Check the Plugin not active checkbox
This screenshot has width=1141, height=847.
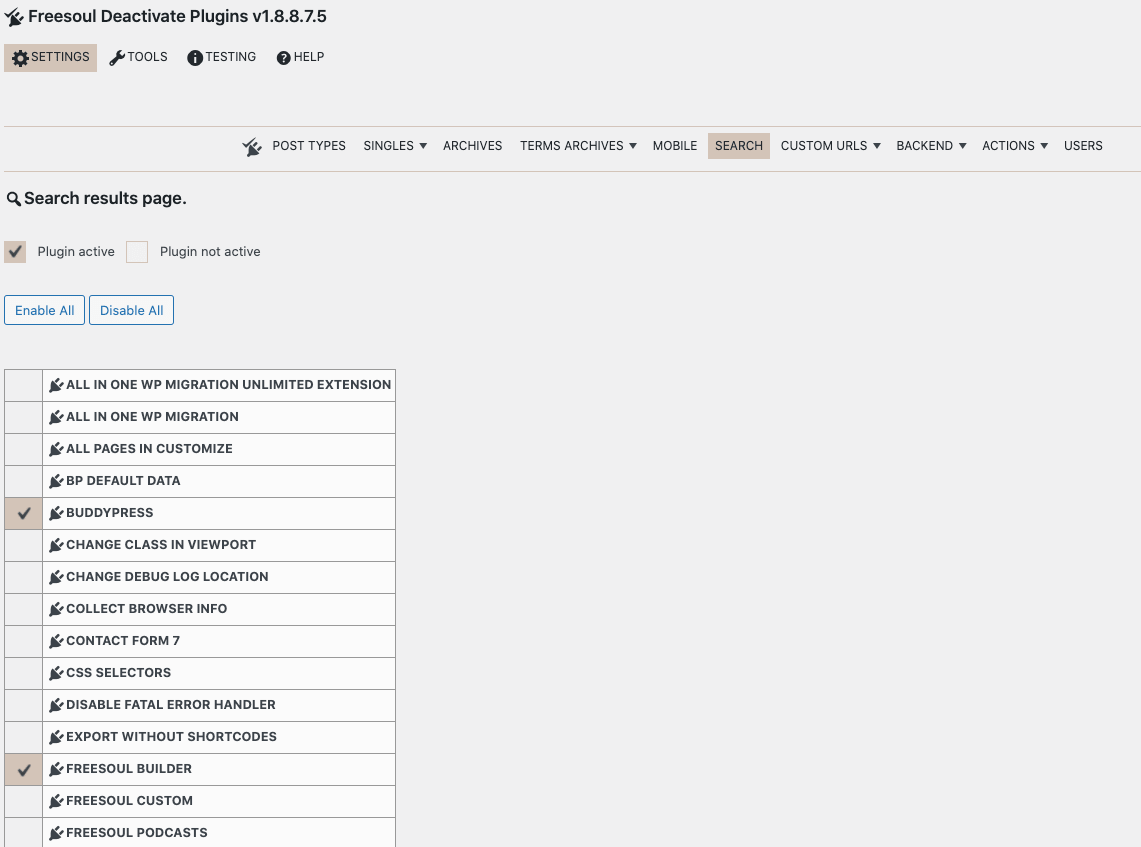(136, 251)
